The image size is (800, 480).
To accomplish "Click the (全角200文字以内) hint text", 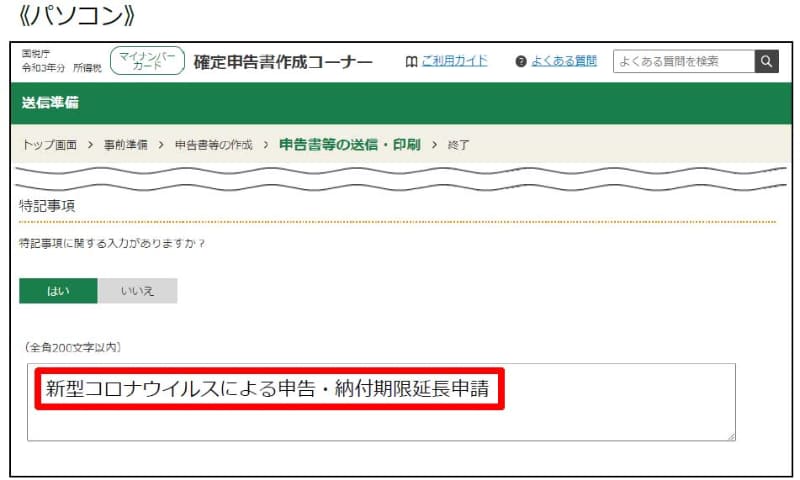I will [x=72, y=347].
